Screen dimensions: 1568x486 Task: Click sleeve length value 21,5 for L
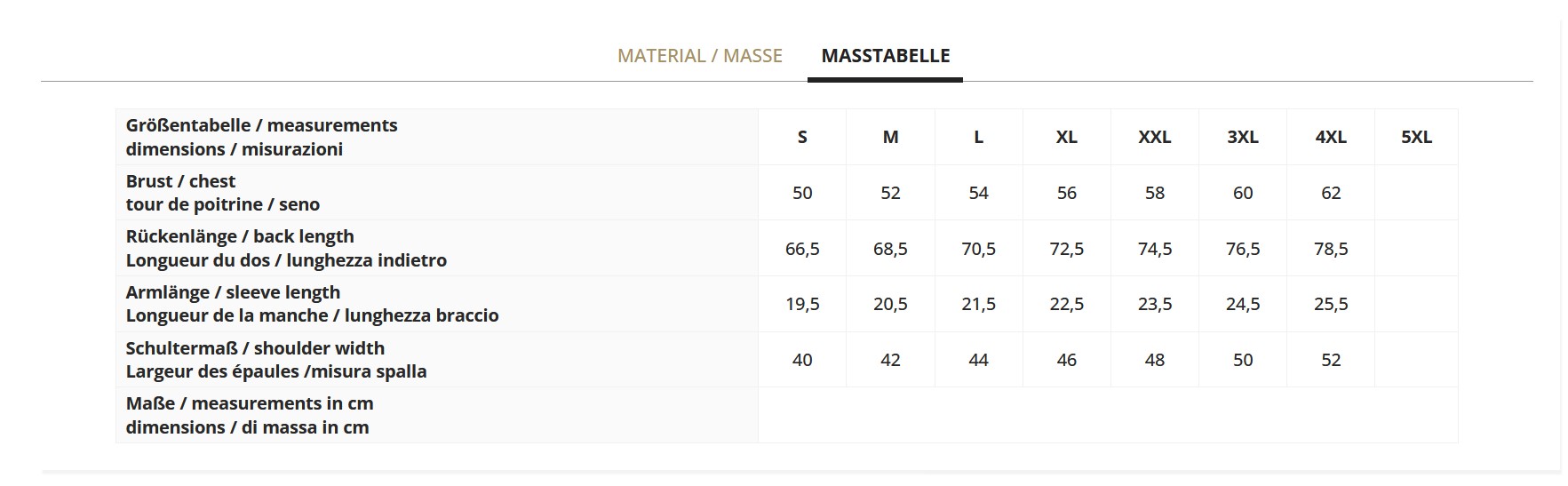tap(978, 304)
